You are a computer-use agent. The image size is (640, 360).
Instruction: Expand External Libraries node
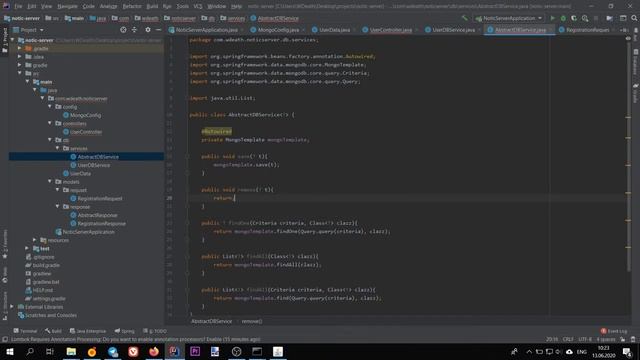click(12, 307)
